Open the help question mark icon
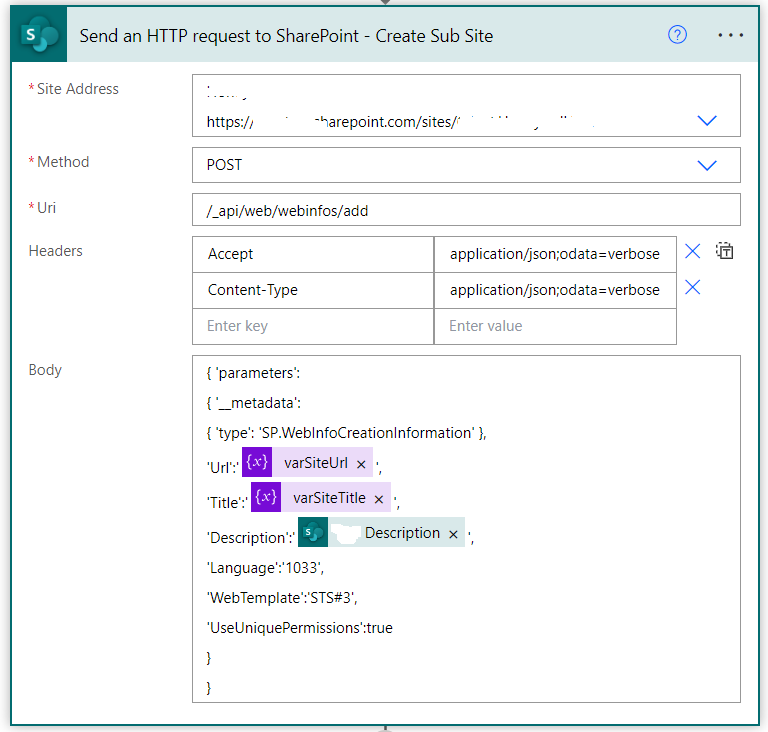 pos(677,35)
